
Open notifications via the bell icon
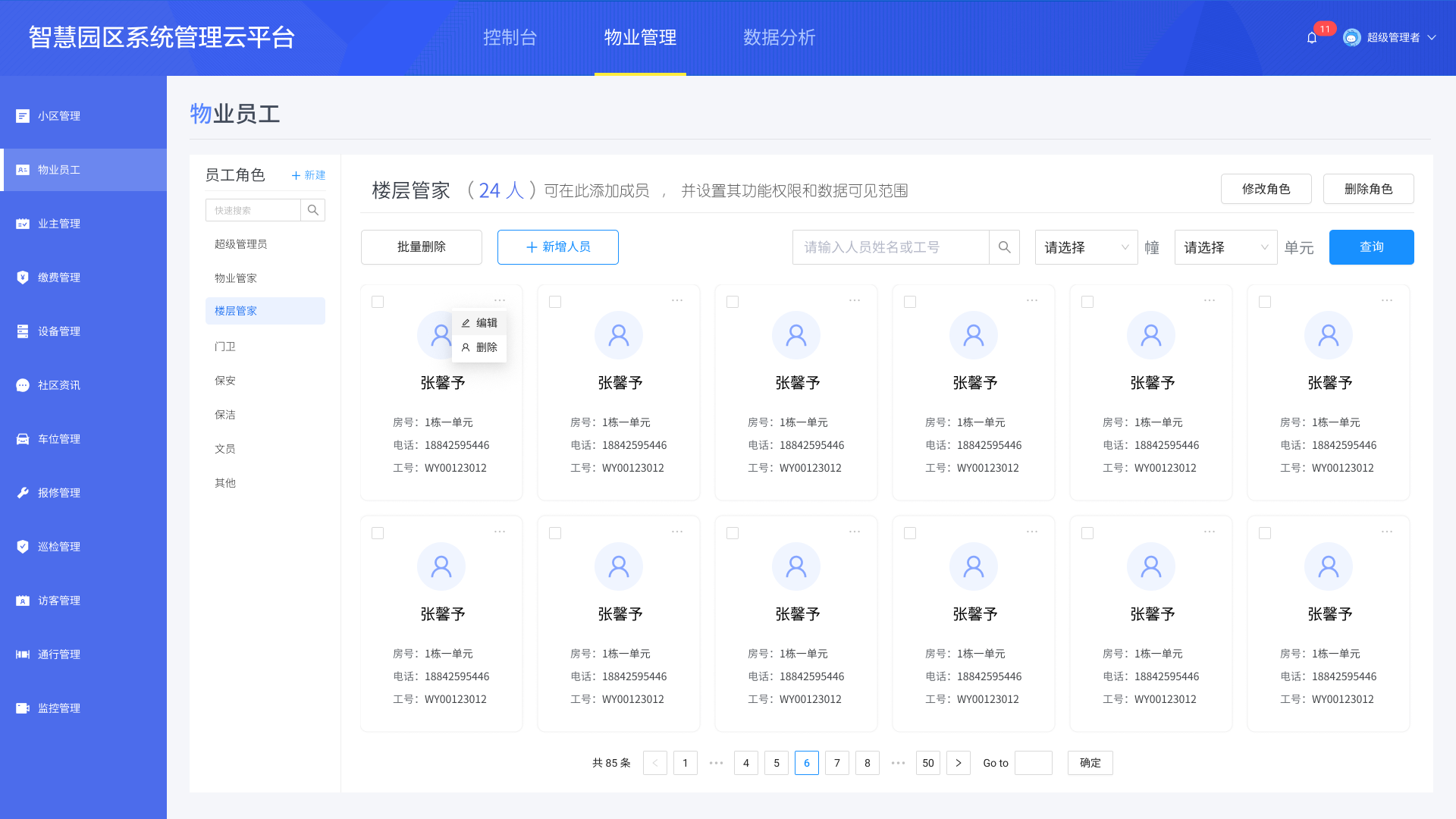1312,37
